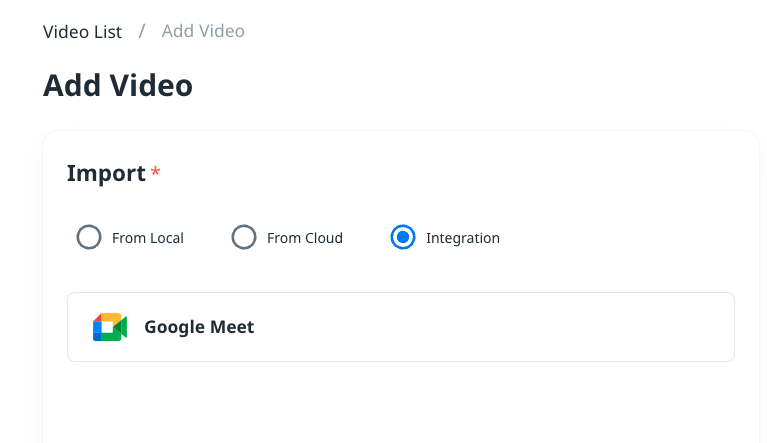Click the empty circle beside From Cloud

pos(244,238)
